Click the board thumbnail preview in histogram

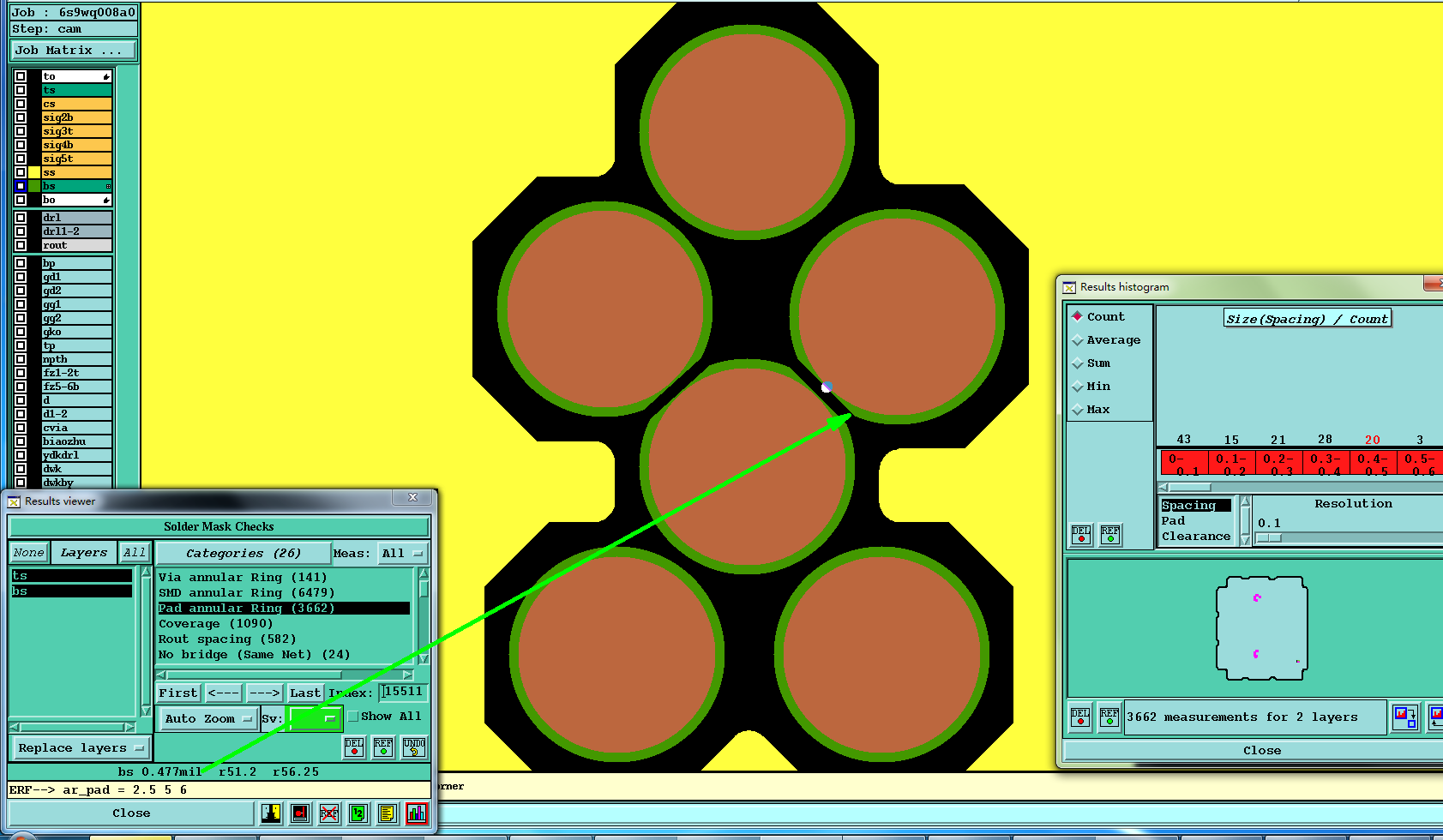click(x=1262, y=628)
